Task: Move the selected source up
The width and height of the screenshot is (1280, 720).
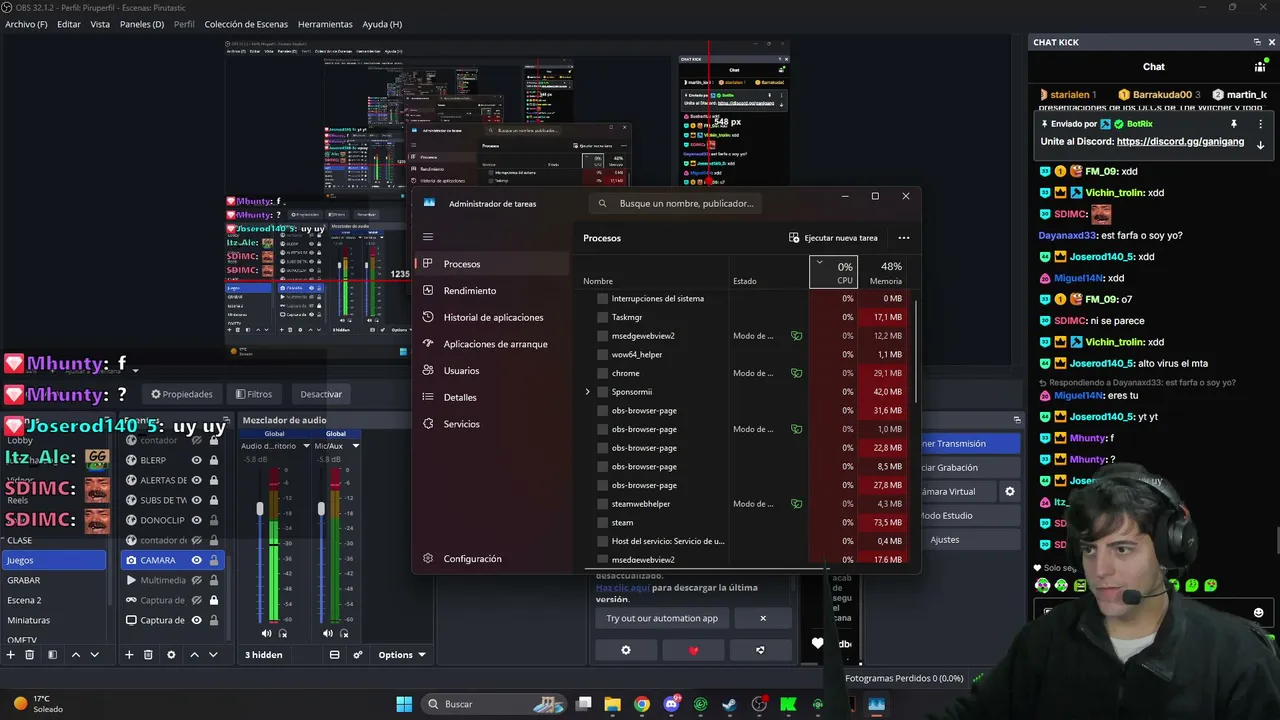Action: pyautogui.click(x=194, y=655)
